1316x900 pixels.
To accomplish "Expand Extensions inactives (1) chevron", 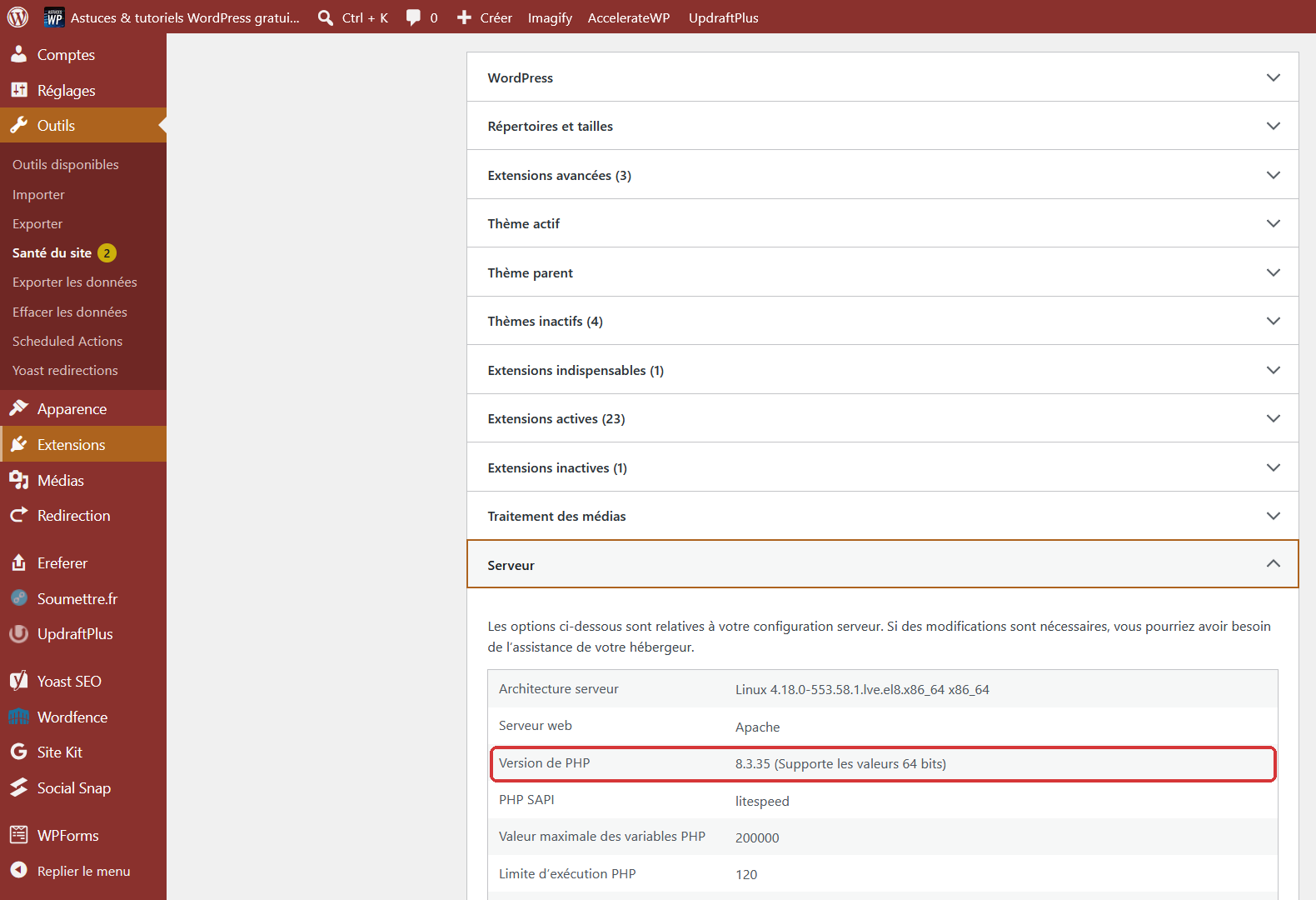I will tap(1273, 467).
